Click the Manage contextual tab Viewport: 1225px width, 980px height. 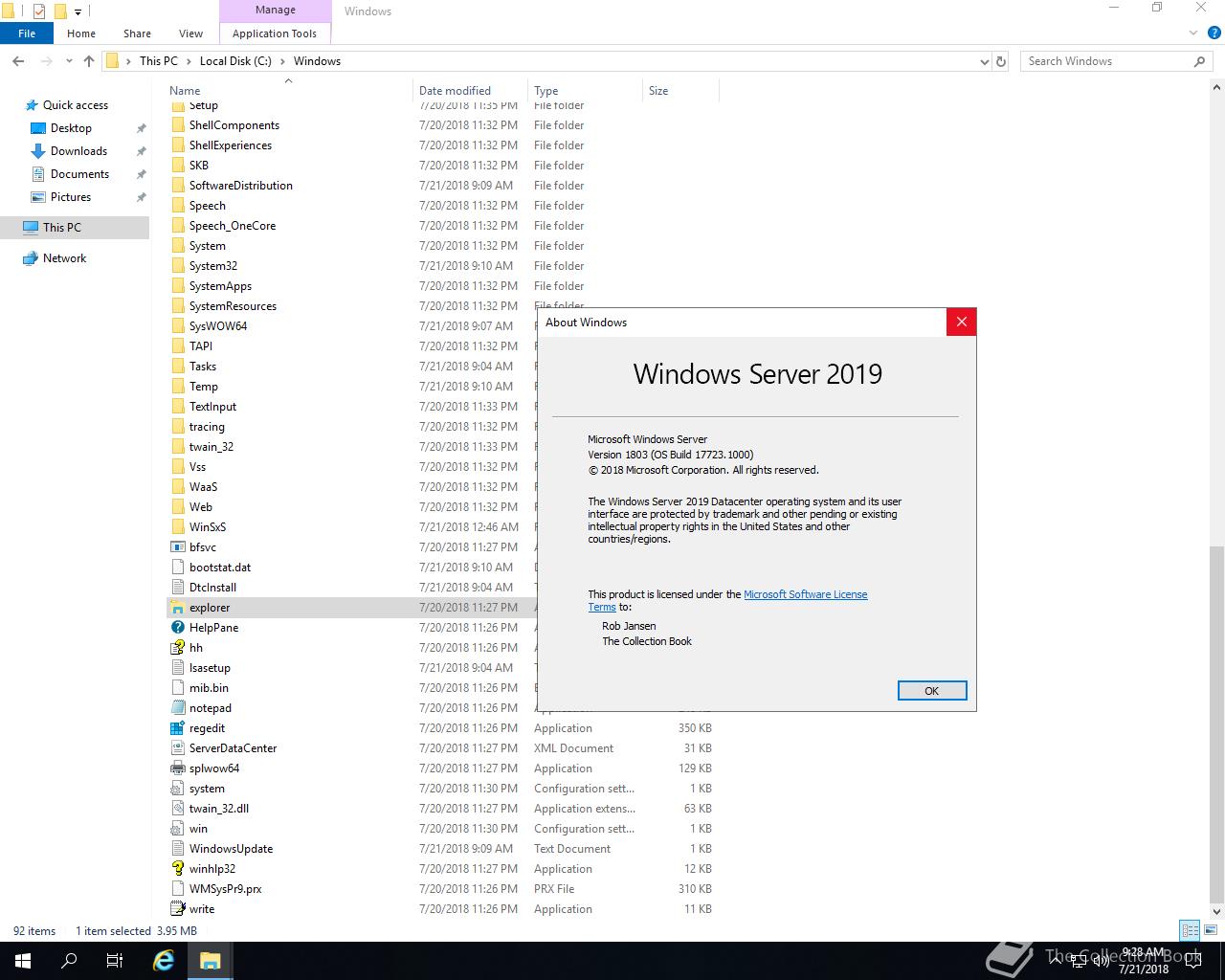click(276, 10)
